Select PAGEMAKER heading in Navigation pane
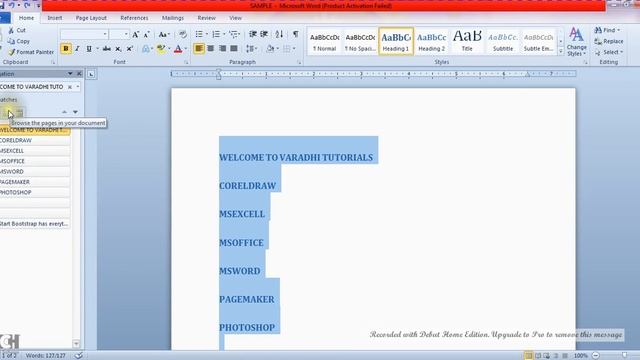 coord(35,182)
